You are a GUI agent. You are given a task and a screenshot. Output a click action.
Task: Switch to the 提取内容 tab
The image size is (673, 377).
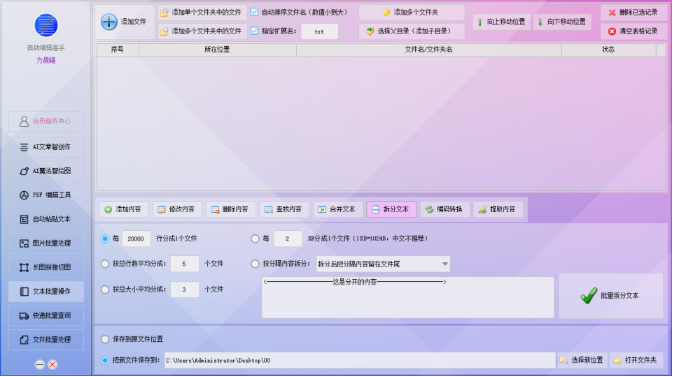pyautogui.click(x=498, y=210)
